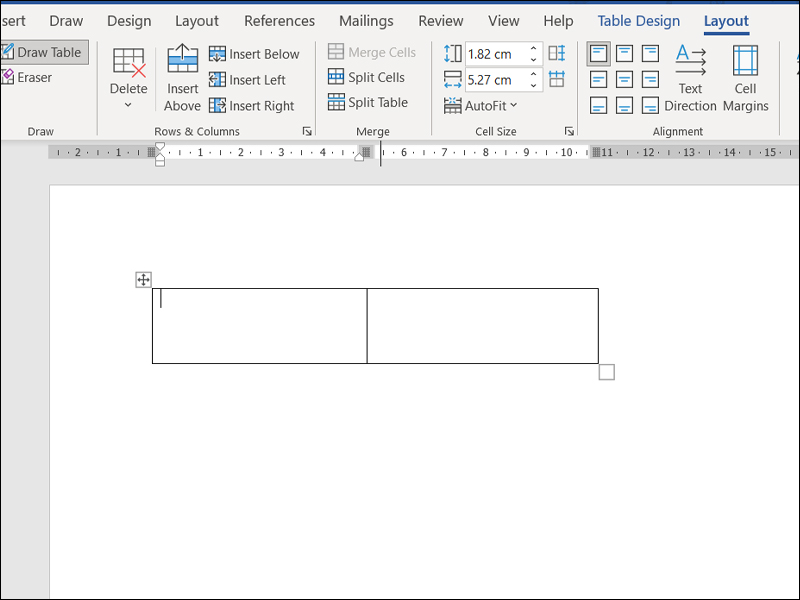Viewport: 800px width, 600px height.
Task: Open the AutoFit dropdown
Action: [x=481, y=105]
